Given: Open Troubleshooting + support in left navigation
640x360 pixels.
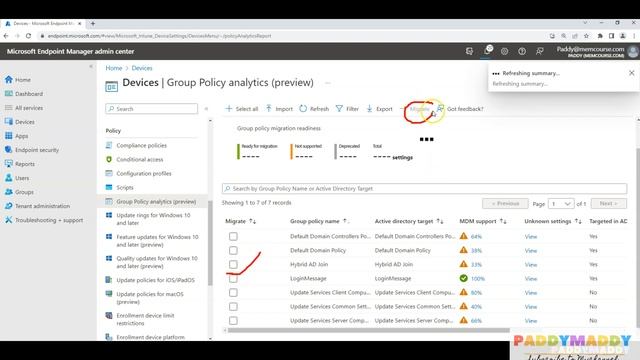Looking at the screenshot, I should pos(44,220).
